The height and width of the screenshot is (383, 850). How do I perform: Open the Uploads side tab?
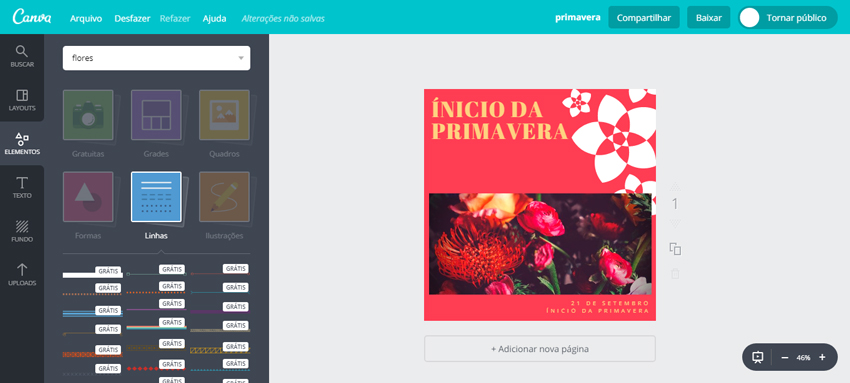point(22,275)
